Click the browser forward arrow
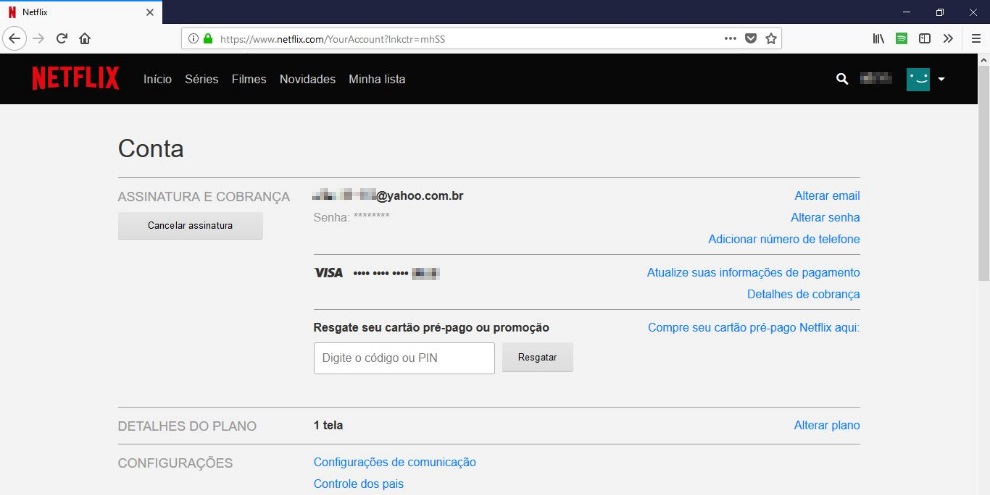Screen dimensions: 990x495 coord(39,39)
